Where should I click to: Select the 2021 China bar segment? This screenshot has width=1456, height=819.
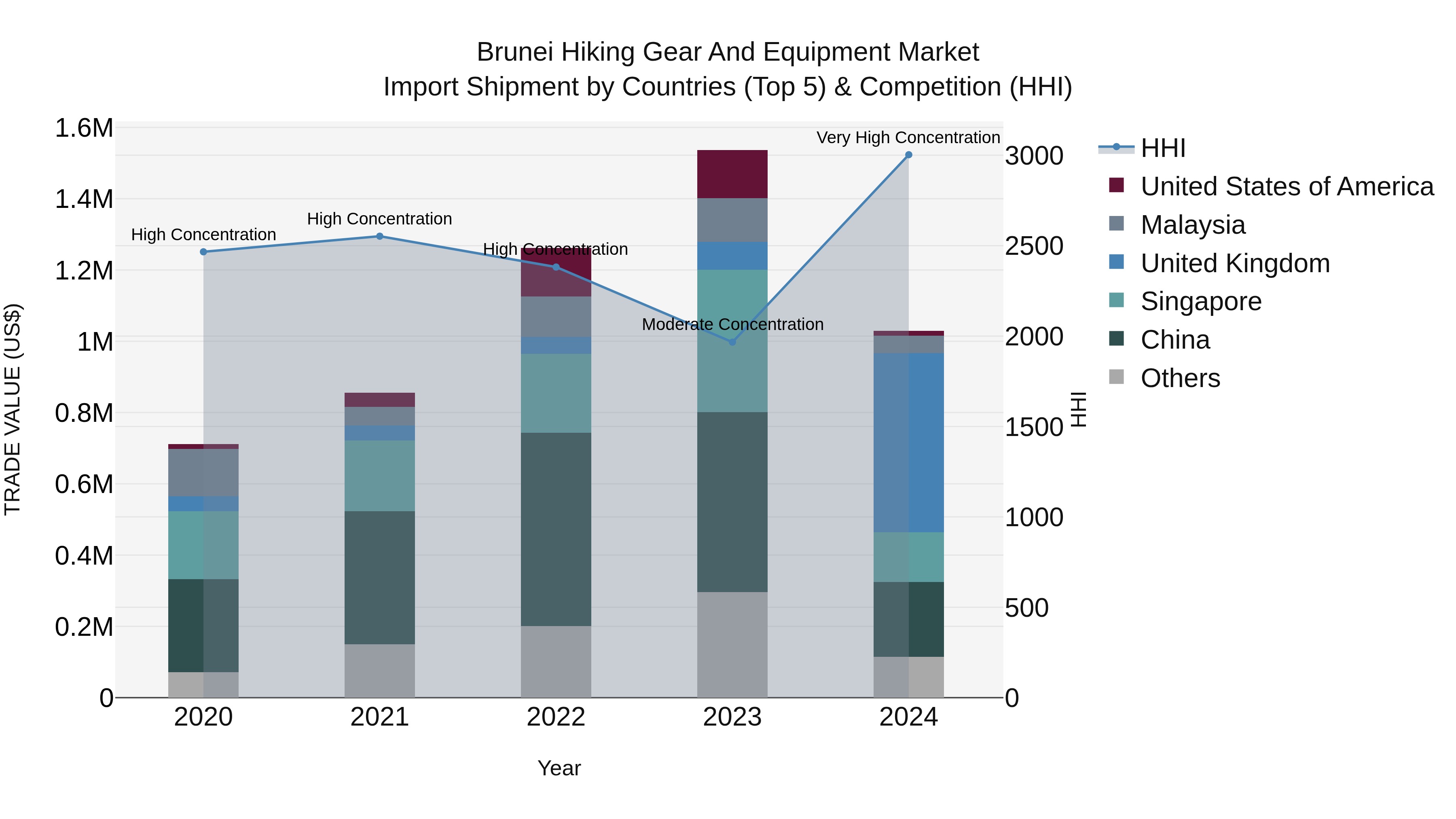(x=380, y=578)
